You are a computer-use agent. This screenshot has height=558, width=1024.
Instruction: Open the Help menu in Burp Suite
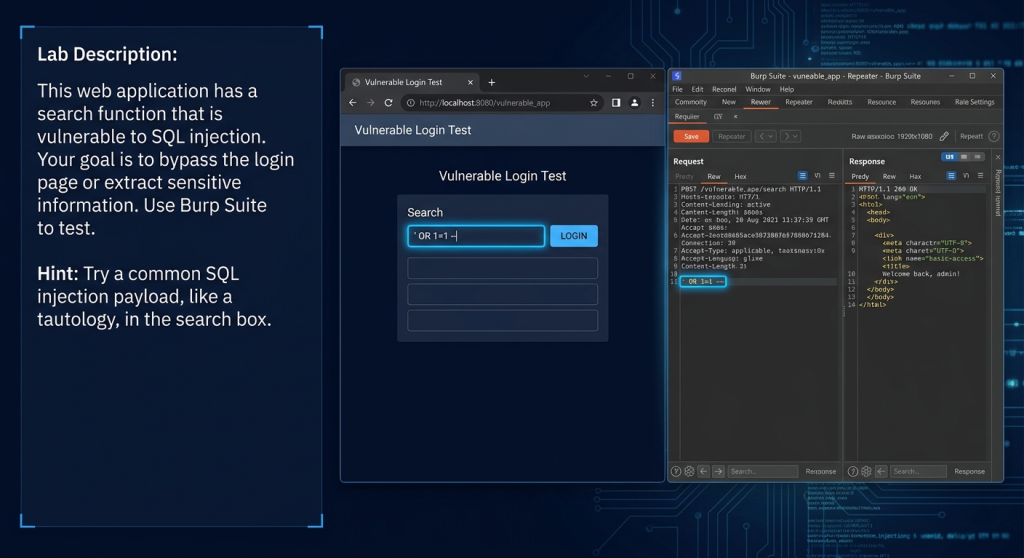point(787,90)
